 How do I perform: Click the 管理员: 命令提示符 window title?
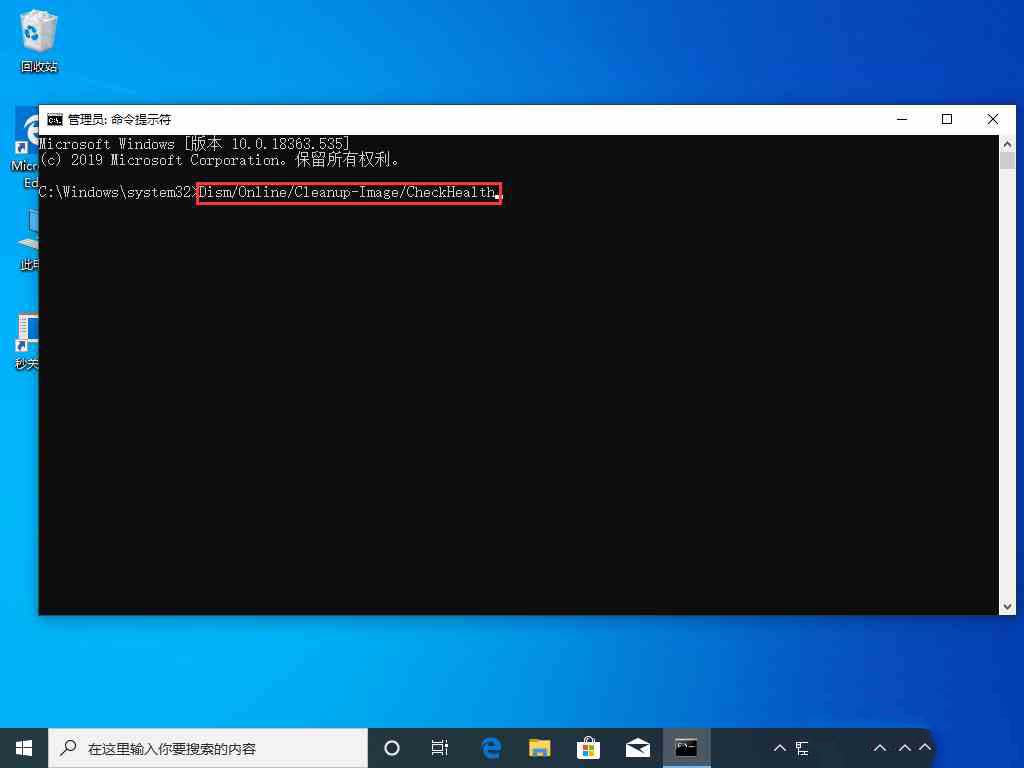click(x=120, y=120)
